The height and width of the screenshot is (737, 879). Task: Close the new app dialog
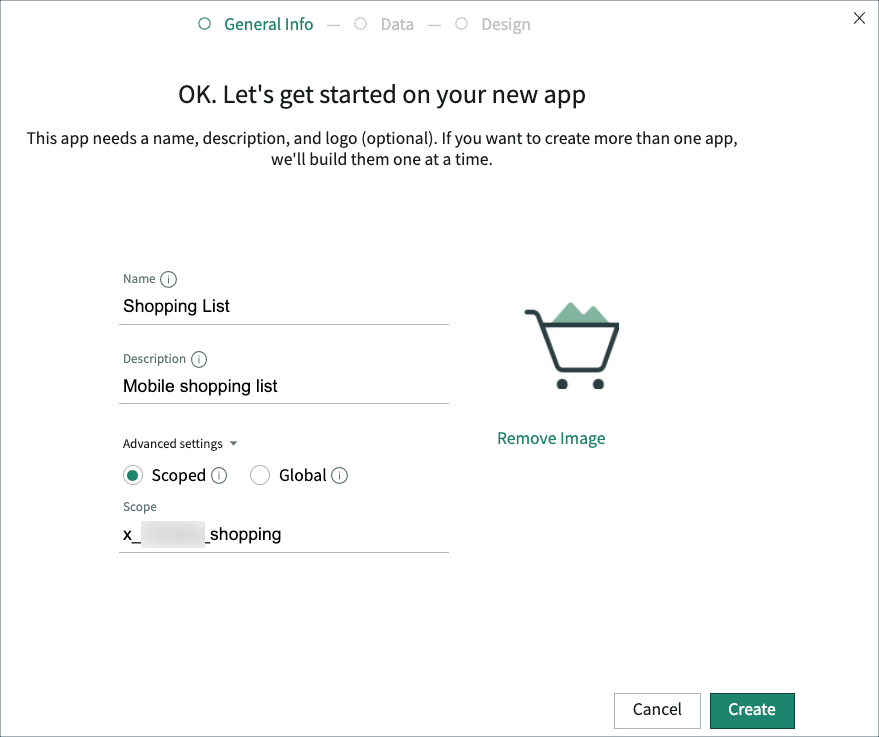[858, 18]
